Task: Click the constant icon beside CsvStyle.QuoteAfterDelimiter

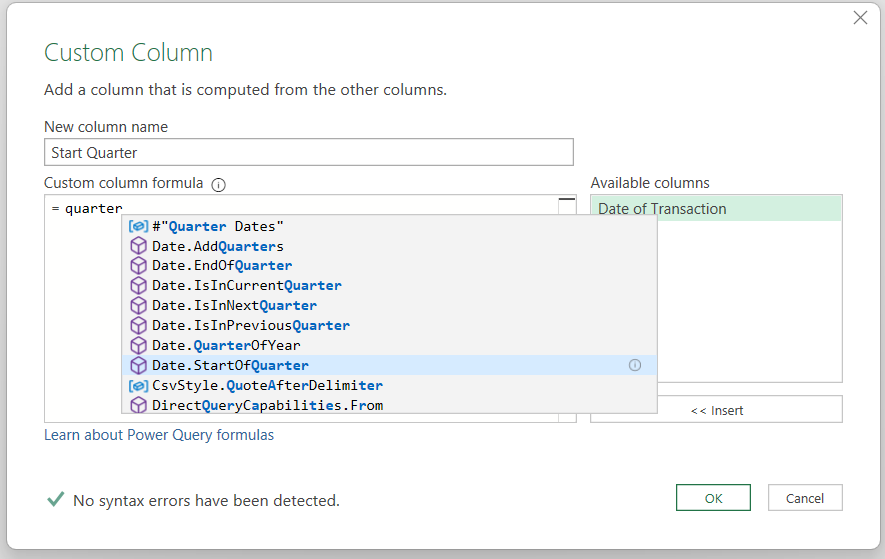Action: [x=138, y=386]
